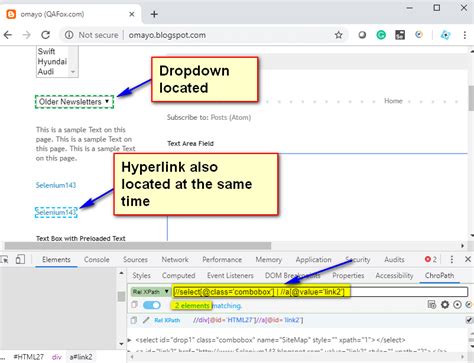Open the Chrome three-dot menu
This screenshot has height=363, width=474.
coord(465,35)
